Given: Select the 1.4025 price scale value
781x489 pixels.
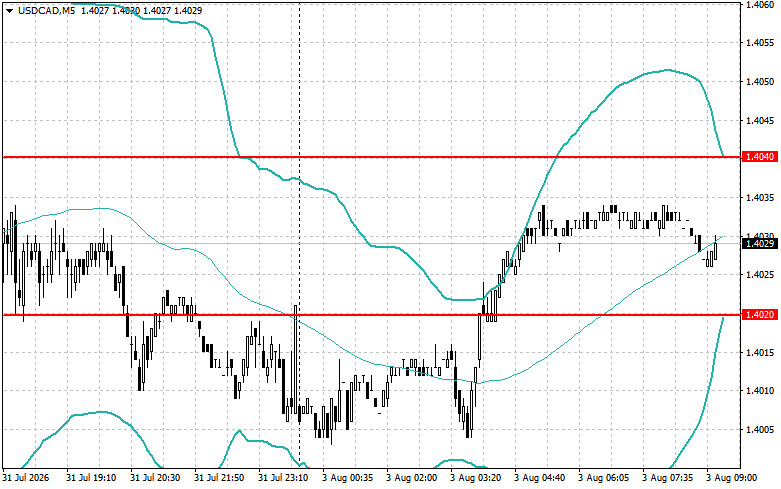Looking at the screenshot, I should click(x=760, y=275).
